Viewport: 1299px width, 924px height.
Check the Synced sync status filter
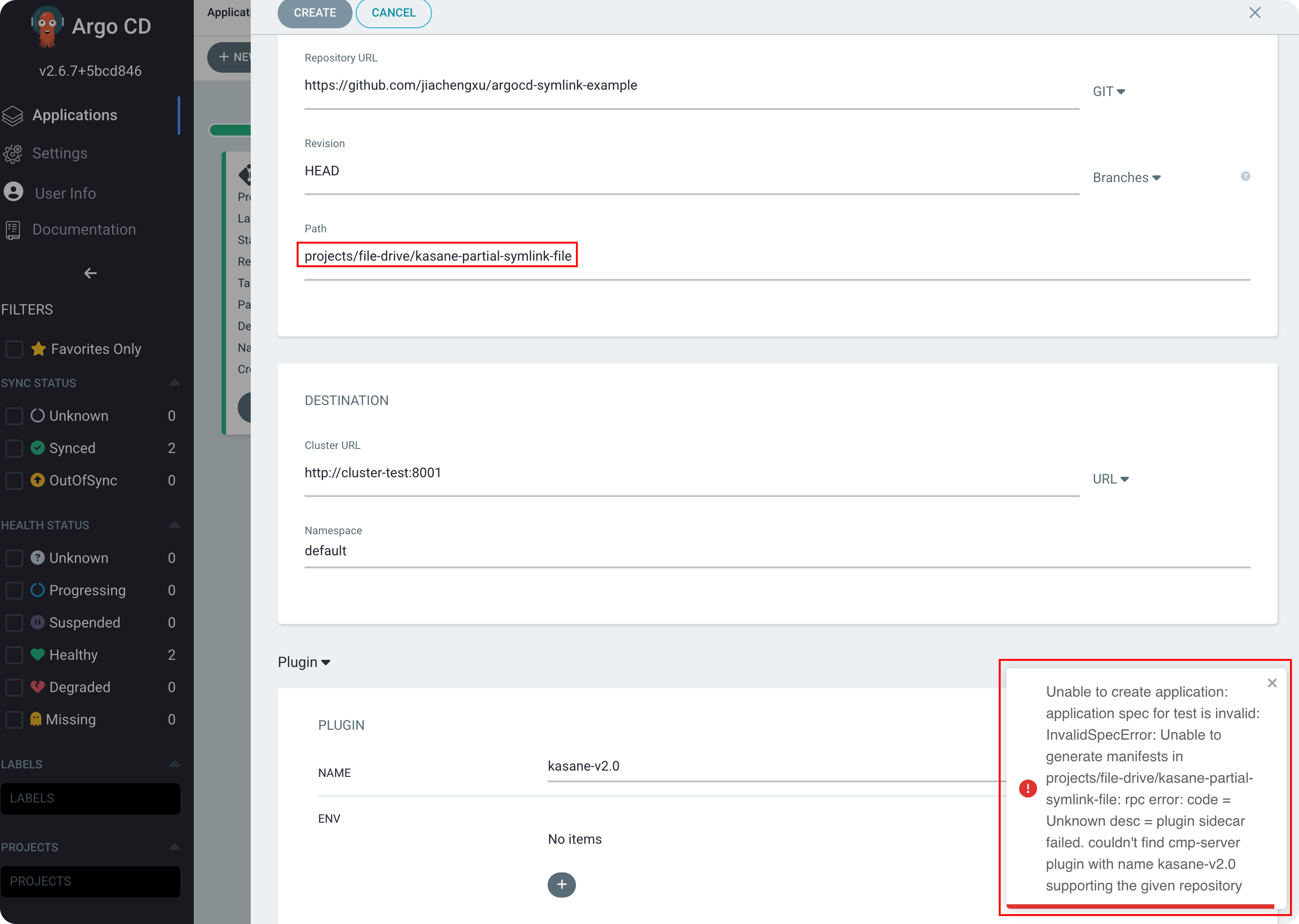pos(13,448)
